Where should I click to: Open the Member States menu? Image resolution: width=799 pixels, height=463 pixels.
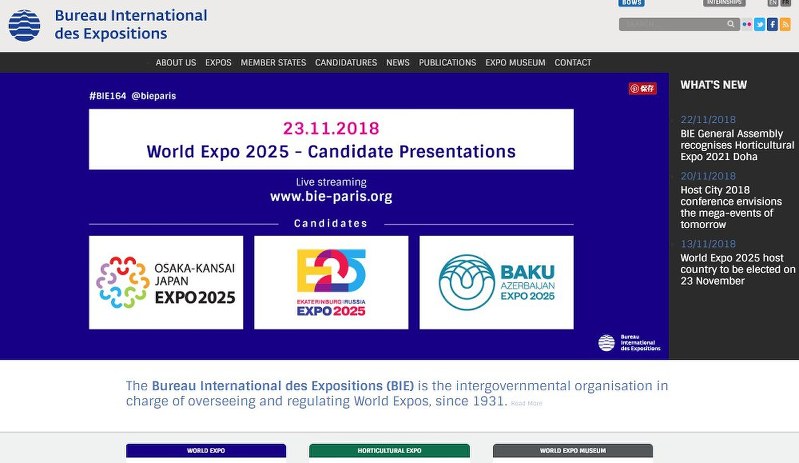[x=273, y=63]
